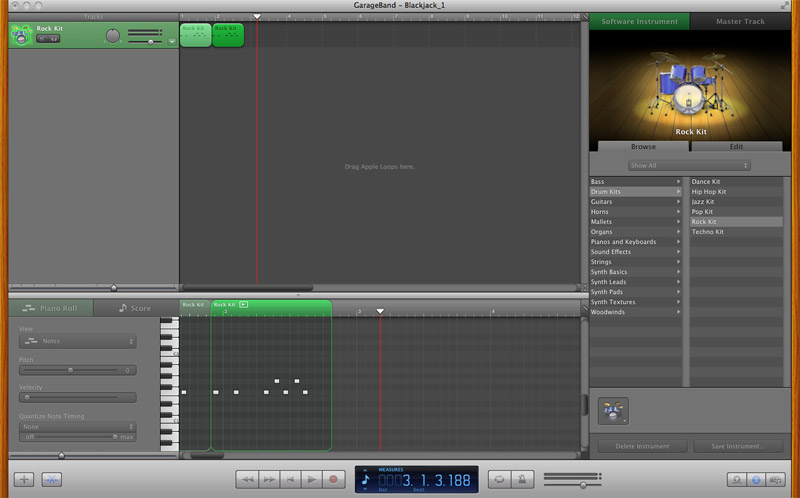Toggle the track info button
800x498 pixels.
point(756,480)
